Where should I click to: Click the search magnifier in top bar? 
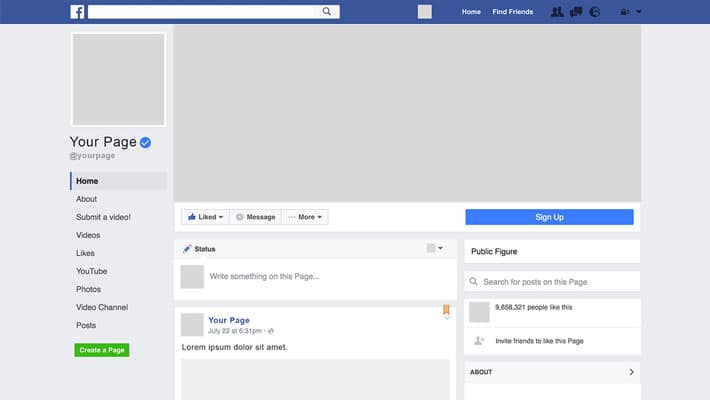point(326,11)
